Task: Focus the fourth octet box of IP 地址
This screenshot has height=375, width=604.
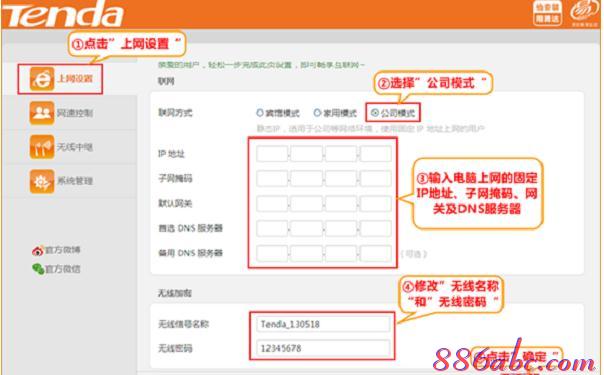Action: coord(376,154)
